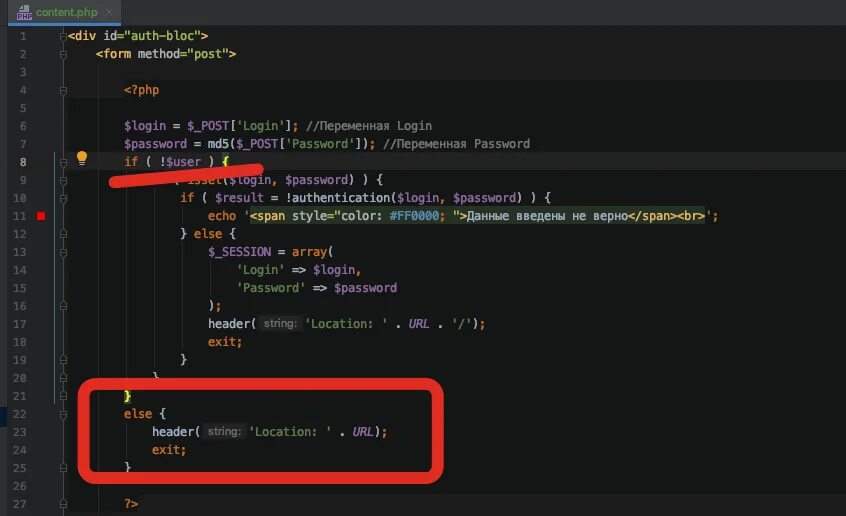
Task: Switch to the content.php editor tab
Action: 64,12
